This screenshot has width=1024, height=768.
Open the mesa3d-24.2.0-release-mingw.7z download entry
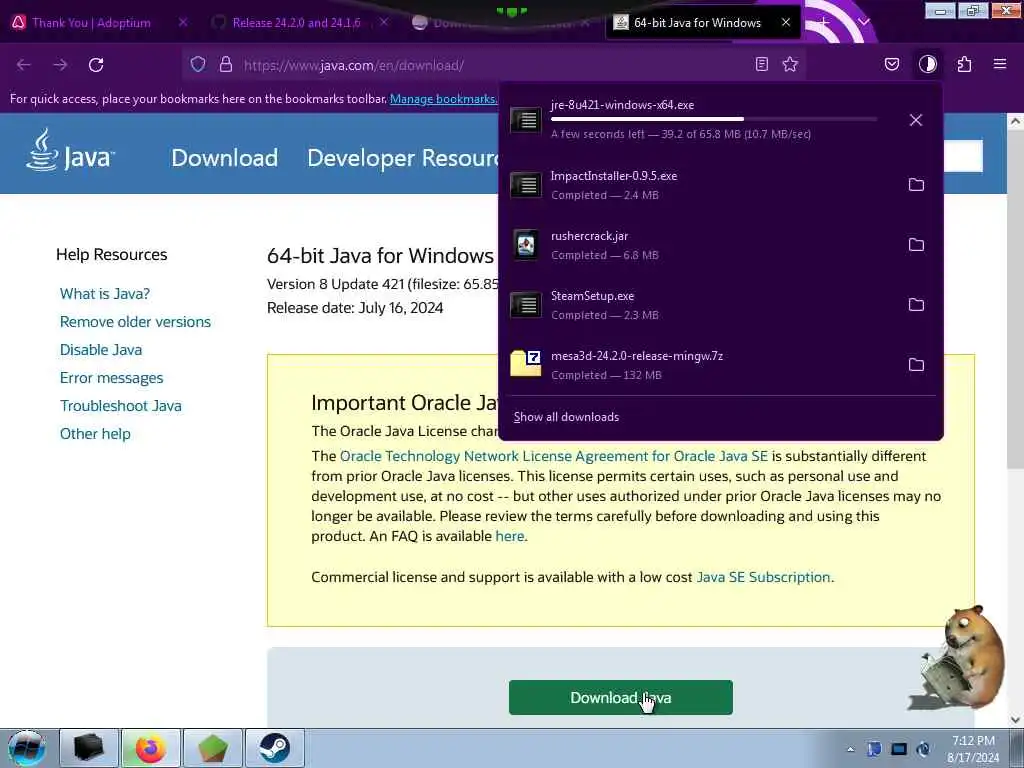(x=700, y=365)
